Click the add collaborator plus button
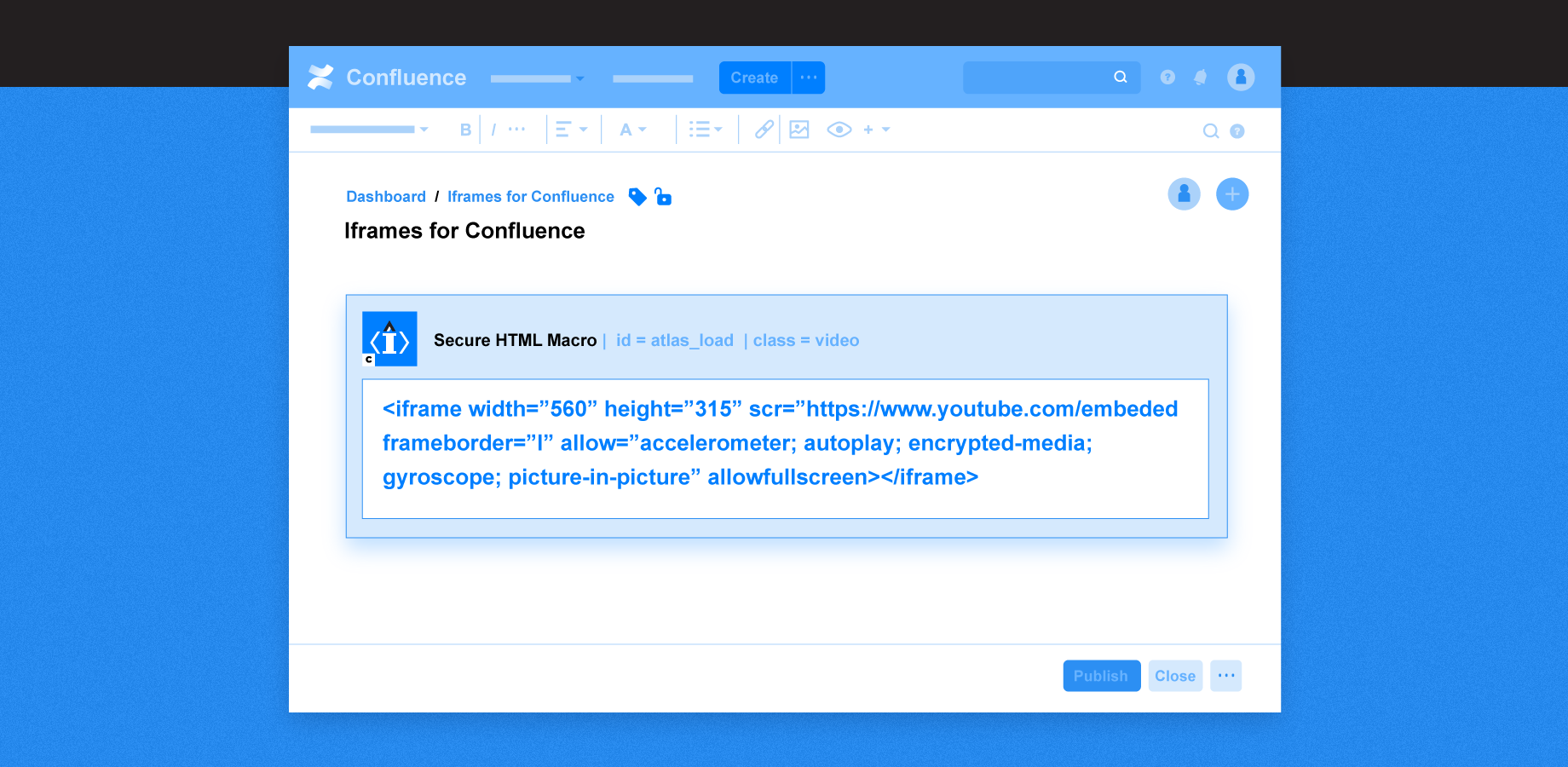 click(x=1232, y=194)
